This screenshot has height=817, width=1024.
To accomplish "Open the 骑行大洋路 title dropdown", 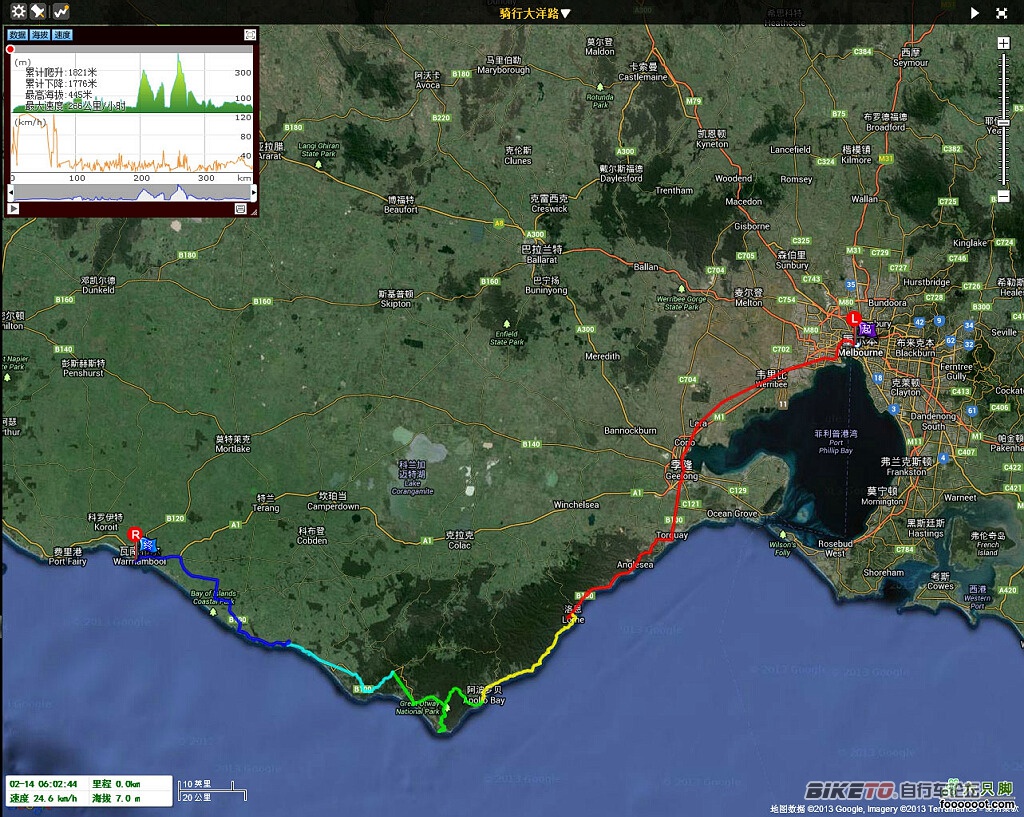I will pyautogui.click(x=535, y=13).
